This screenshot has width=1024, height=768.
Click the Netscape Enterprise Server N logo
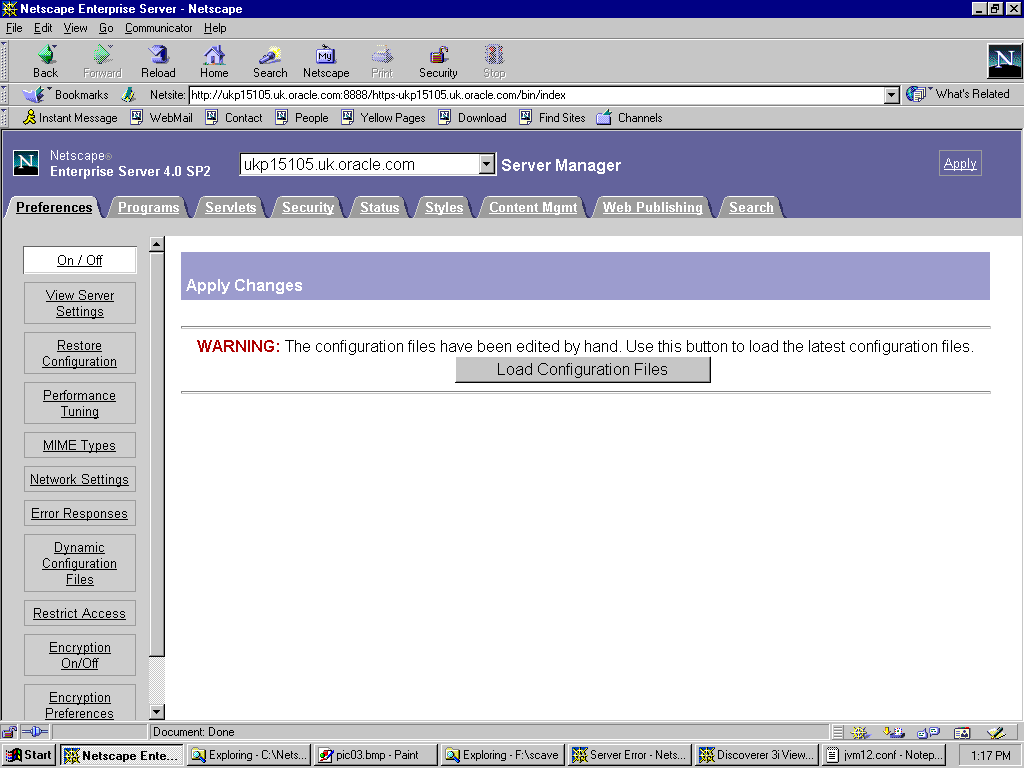[26, 163]
